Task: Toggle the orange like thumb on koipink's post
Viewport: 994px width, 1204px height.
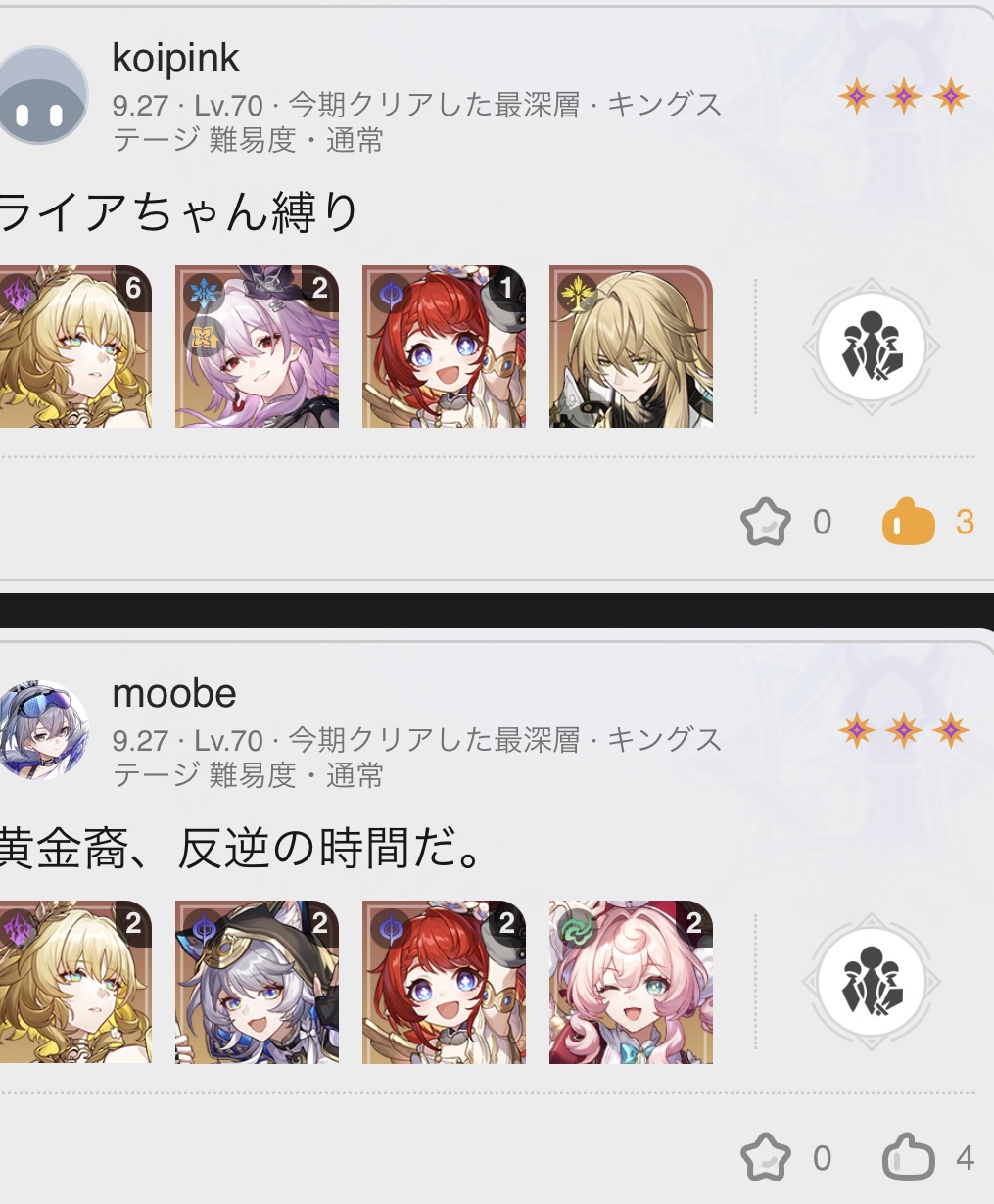Action: [x=908, y=522]
